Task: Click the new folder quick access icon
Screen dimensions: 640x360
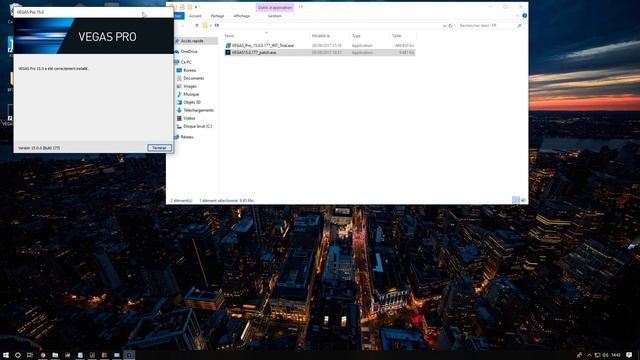Action: pyautogui.click(x=190, y=7)
